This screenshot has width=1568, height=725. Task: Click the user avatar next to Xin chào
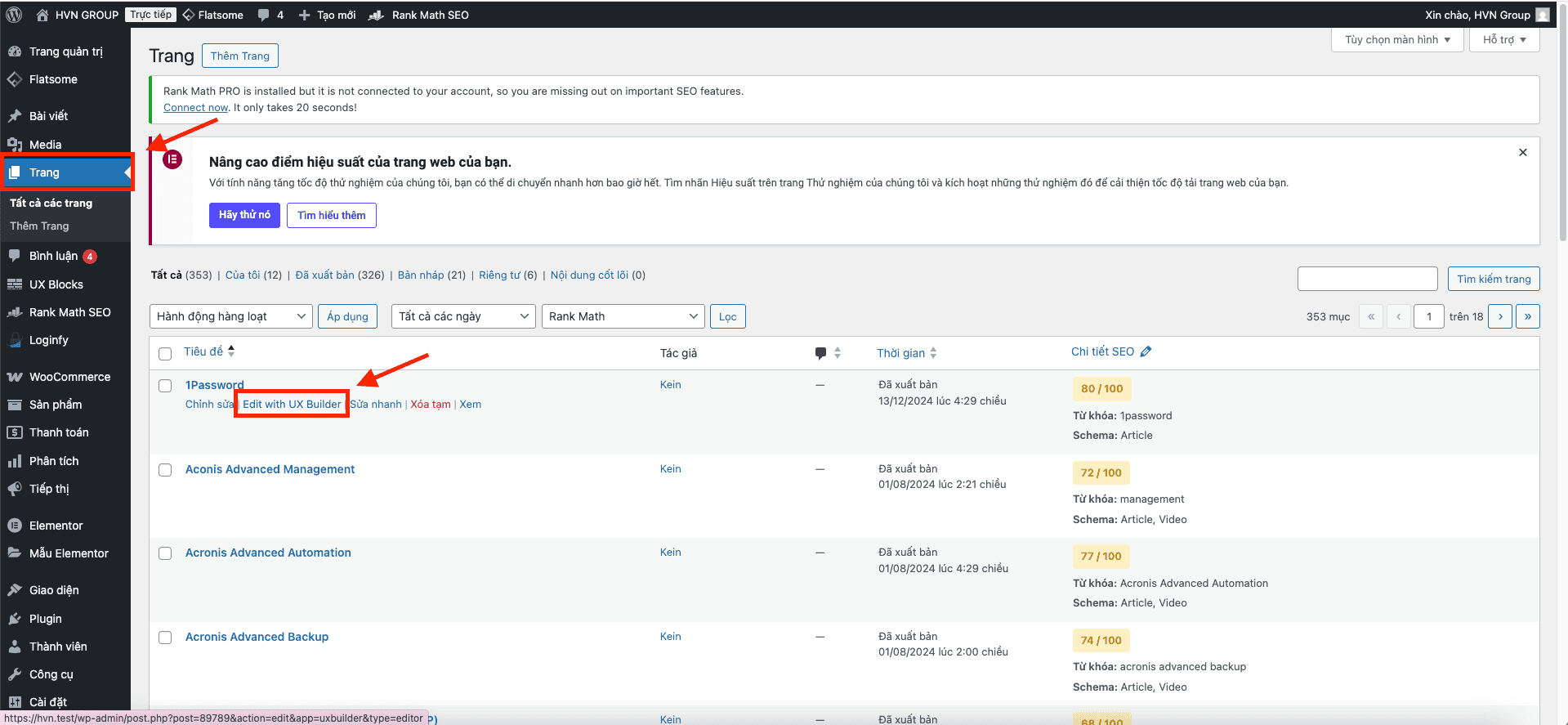click(x=1542, y=15)
